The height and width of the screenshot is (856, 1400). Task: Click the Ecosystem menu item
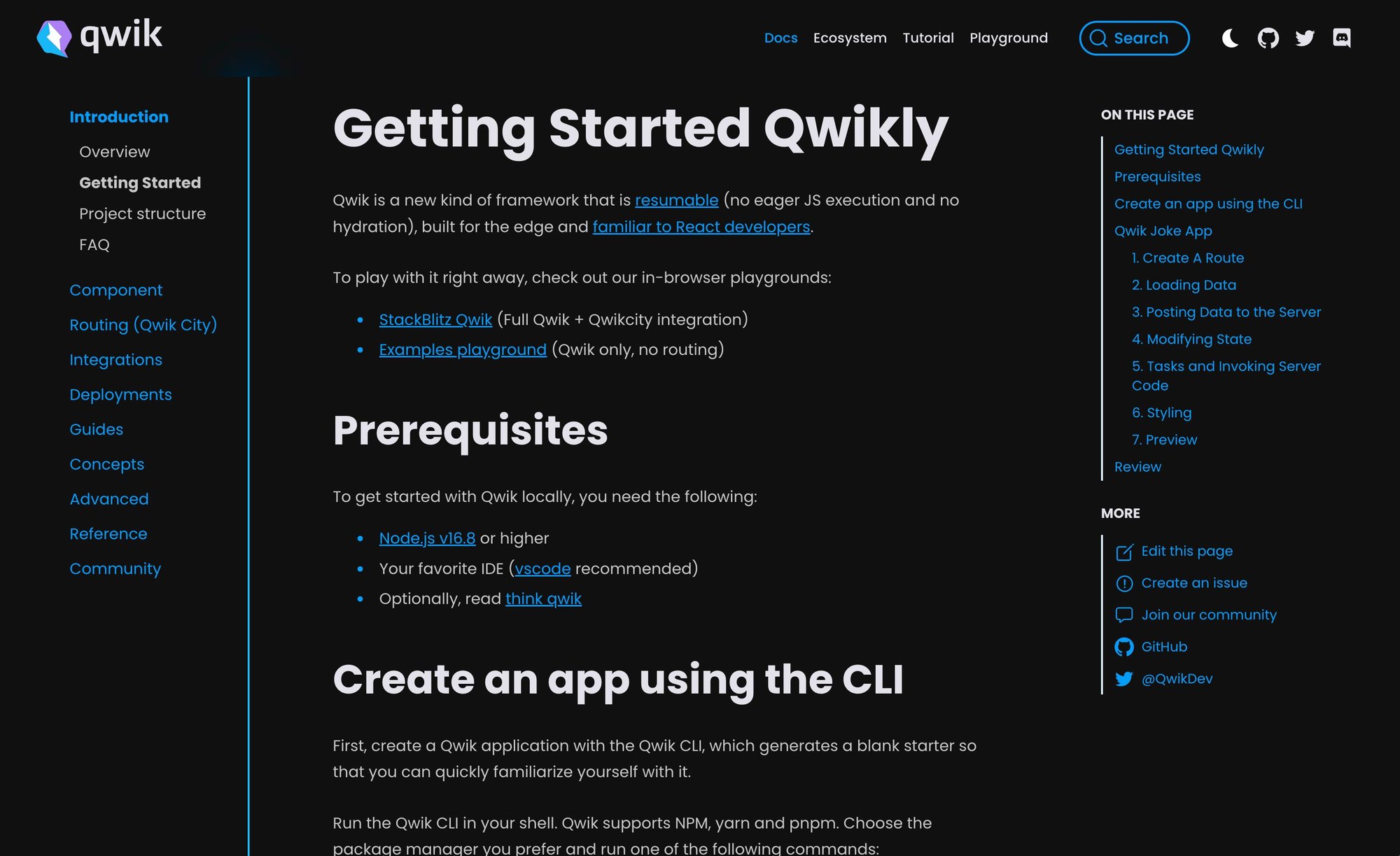[848, 38]
